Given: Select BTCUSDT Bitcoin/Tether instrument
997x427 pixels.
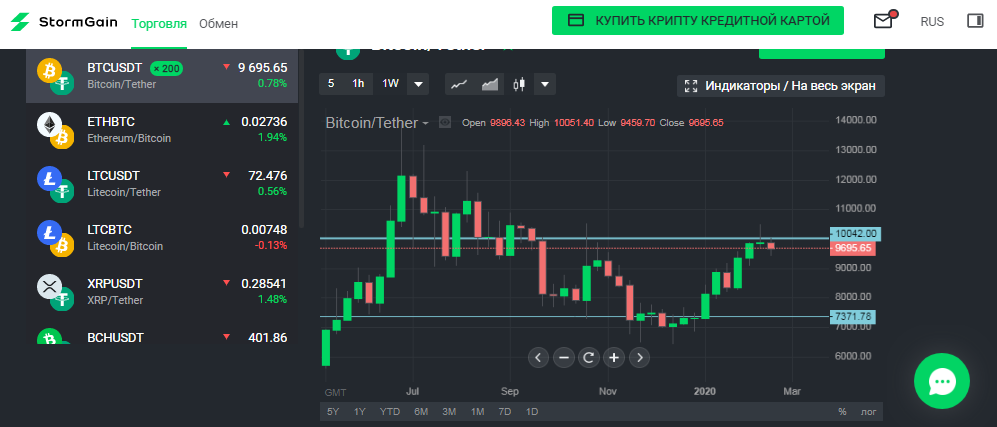Looking at the screenshot, I should pyautogui.click(x=162, y=76).
